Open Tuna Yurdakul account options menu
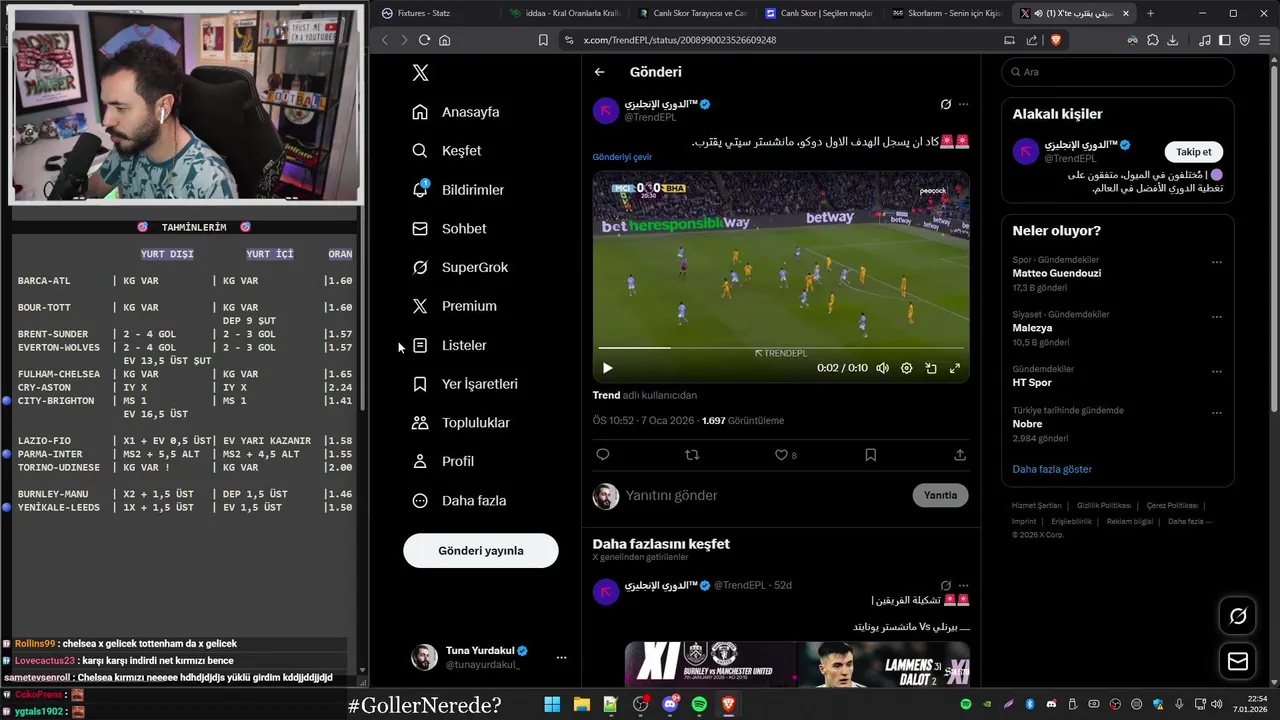The height and width of the screenshot is (720, 1280). [561, 657]
